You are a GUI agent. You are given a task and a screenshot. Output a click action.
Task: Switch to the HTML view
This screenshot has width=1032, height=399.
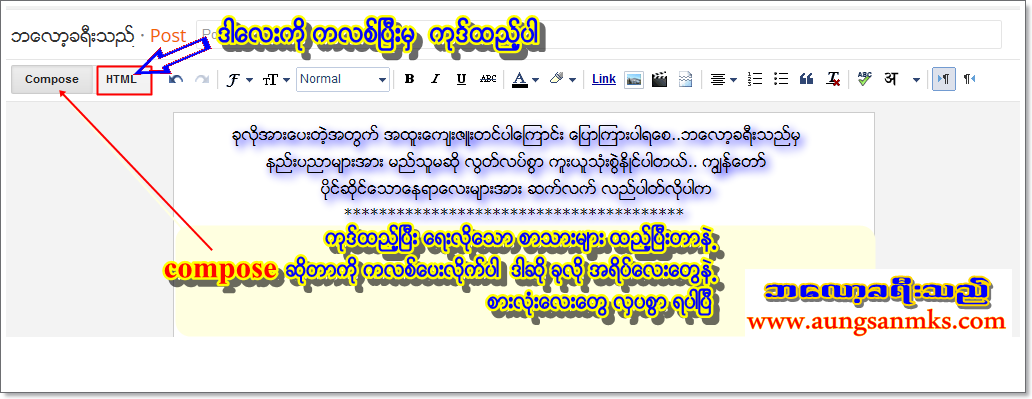coord(122,80)
